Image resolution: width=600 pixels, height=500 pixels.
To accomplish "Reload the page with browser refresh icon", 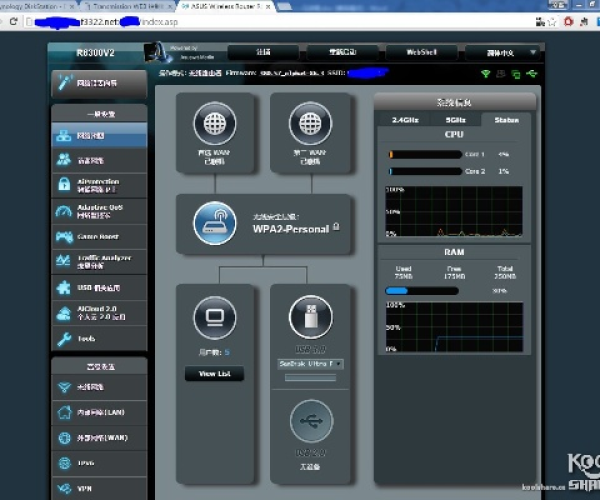I will coord(14,21).
